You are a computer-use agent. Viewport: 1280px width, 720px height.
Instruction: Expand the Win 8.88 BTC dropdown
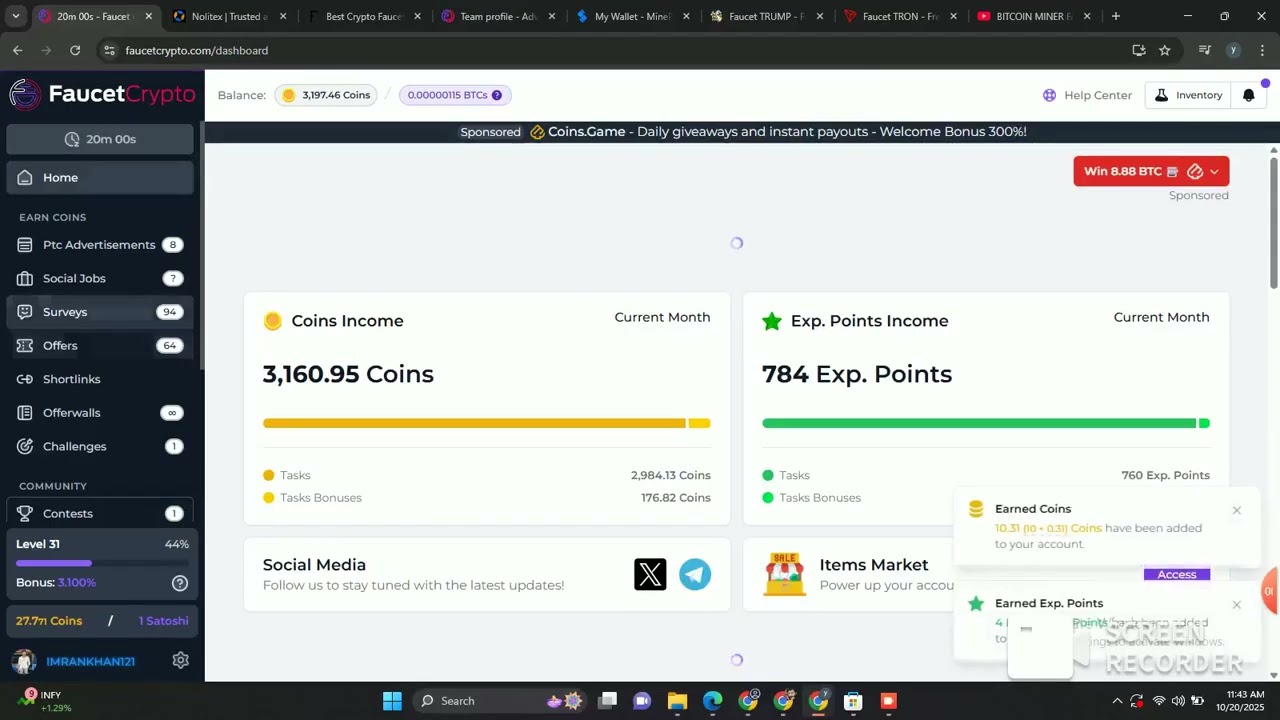pos(1151,171)
